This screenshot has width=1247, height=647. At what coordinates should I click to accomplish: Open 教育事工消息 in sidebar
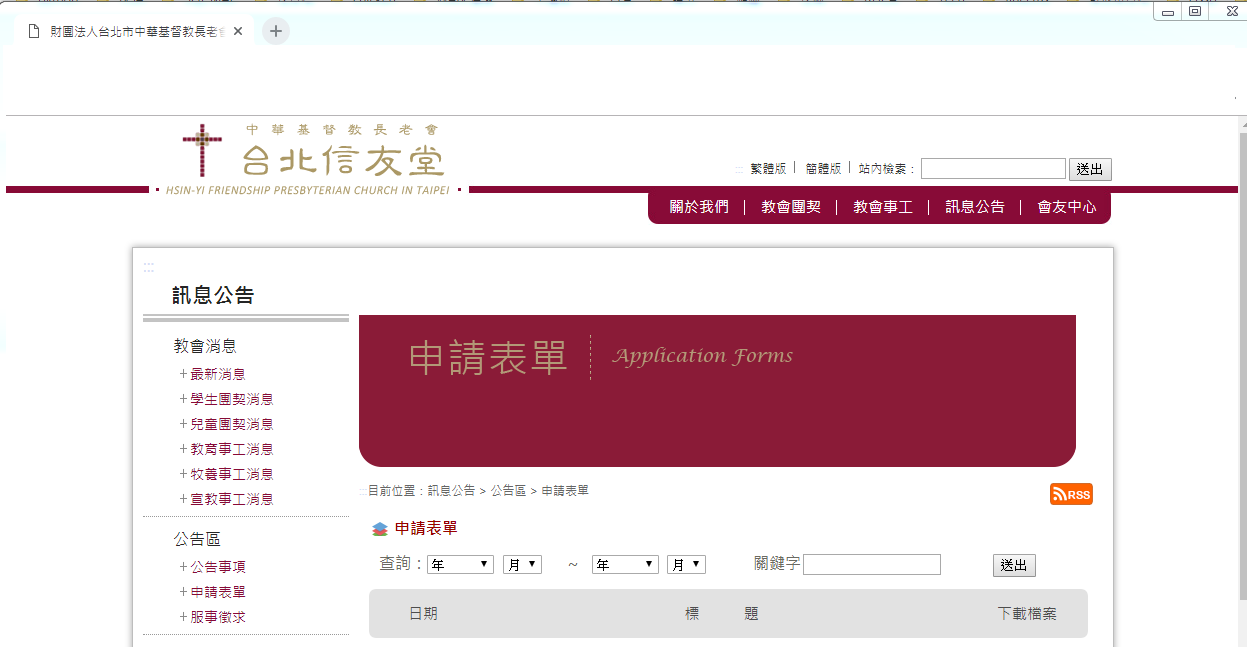[x=232, y=449]
